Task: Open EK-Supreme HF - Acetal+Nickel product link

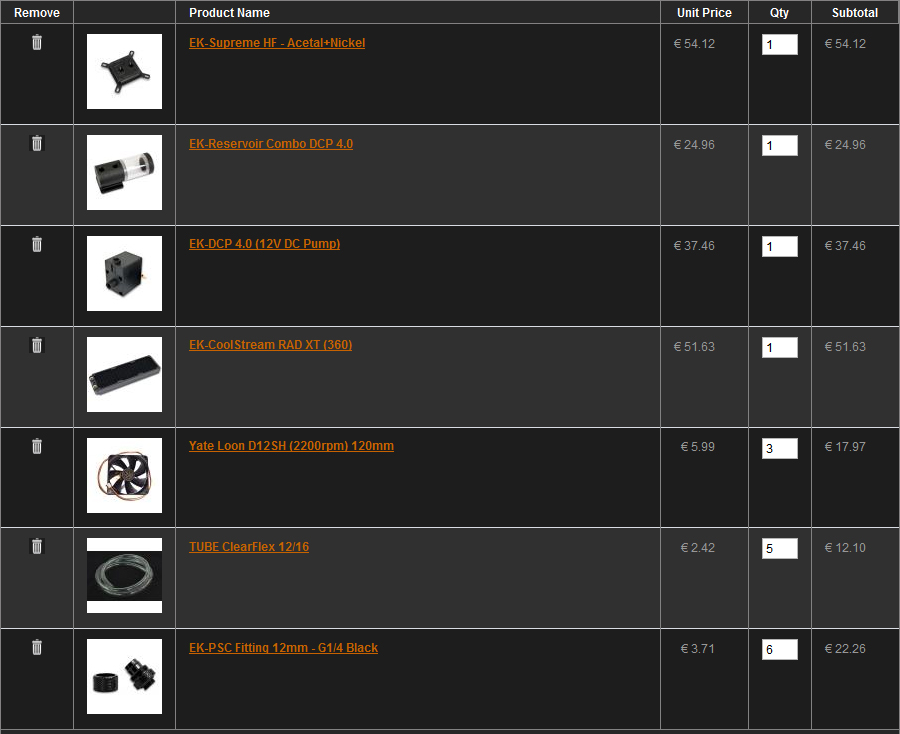Action: click(x=277, y=43)
